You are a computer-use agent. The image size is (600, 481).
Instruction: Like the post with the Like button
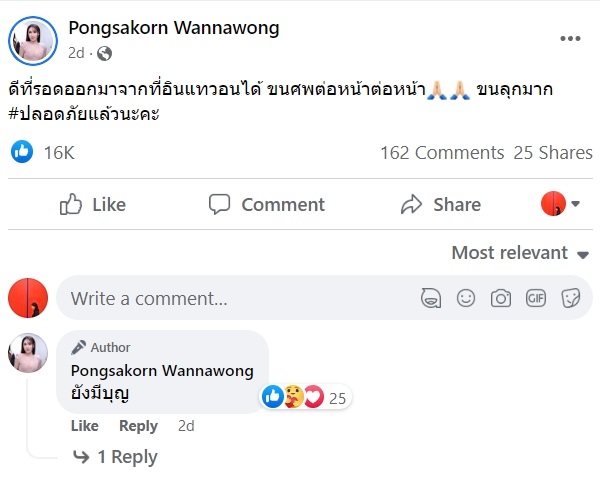93,204
